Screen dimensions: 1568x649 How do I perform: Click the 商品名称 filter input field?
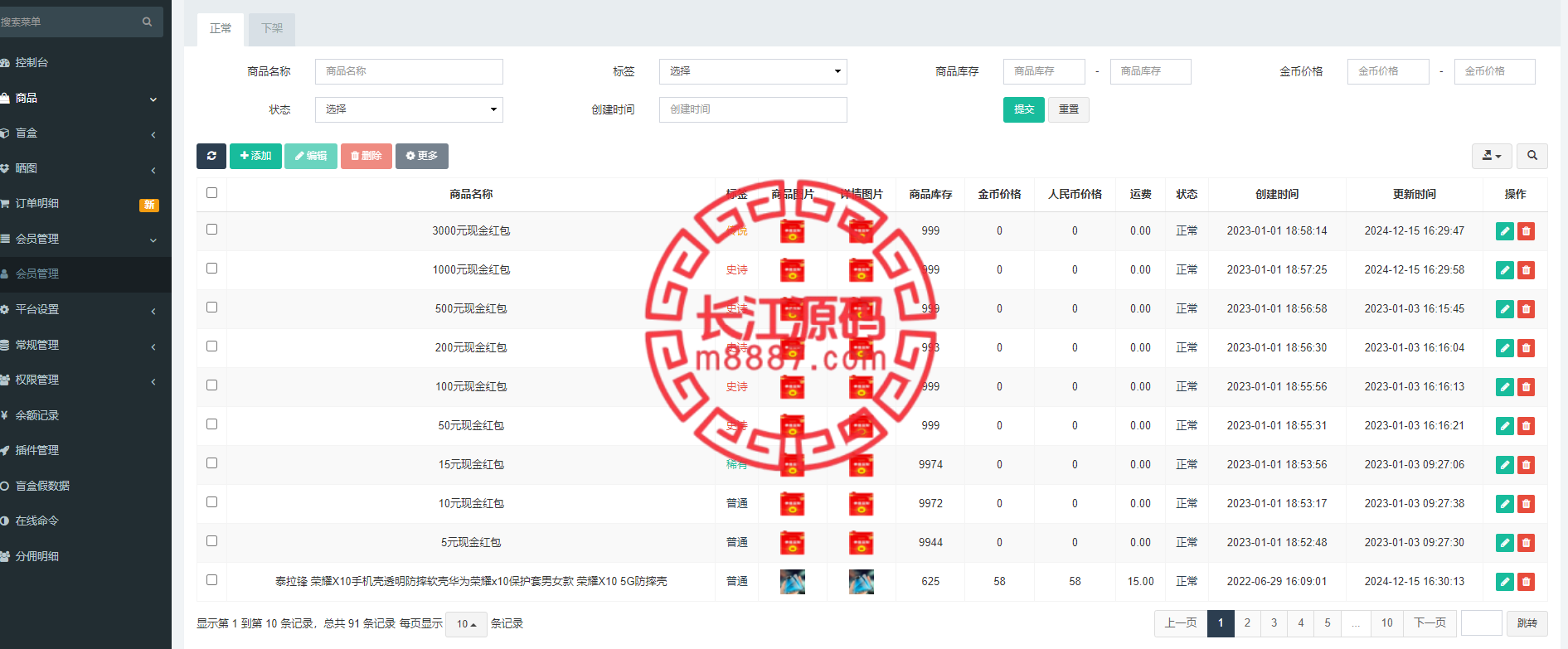(x=409, y=71)
